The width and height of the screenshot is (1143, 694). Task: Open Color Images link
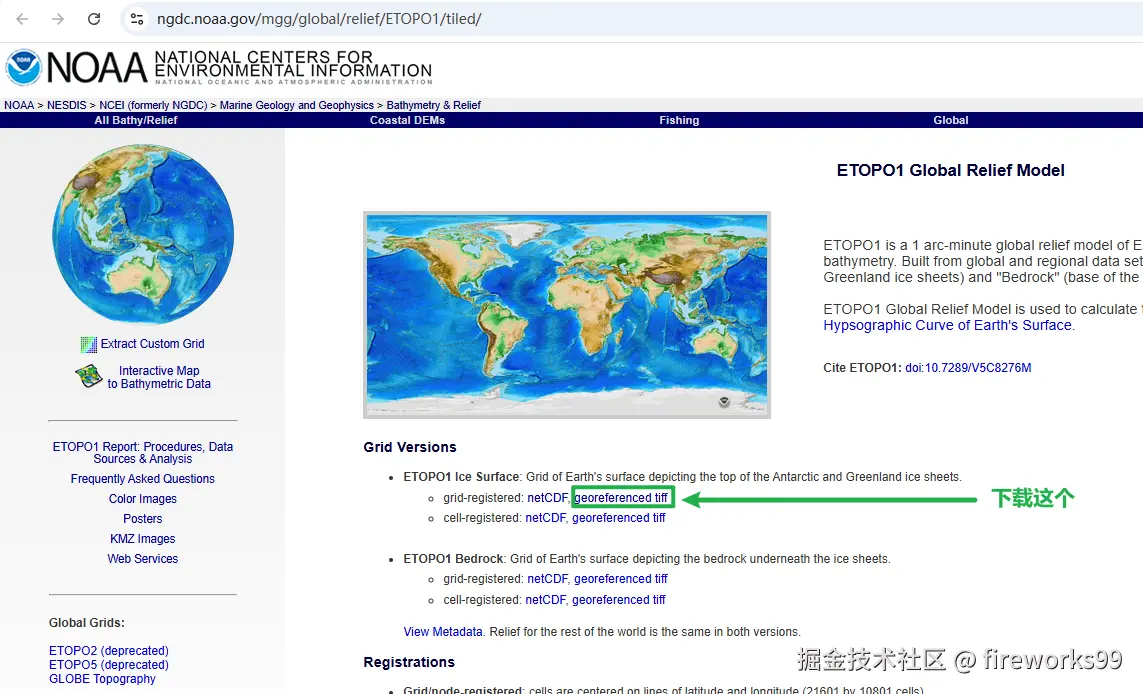tap(143, 499)
